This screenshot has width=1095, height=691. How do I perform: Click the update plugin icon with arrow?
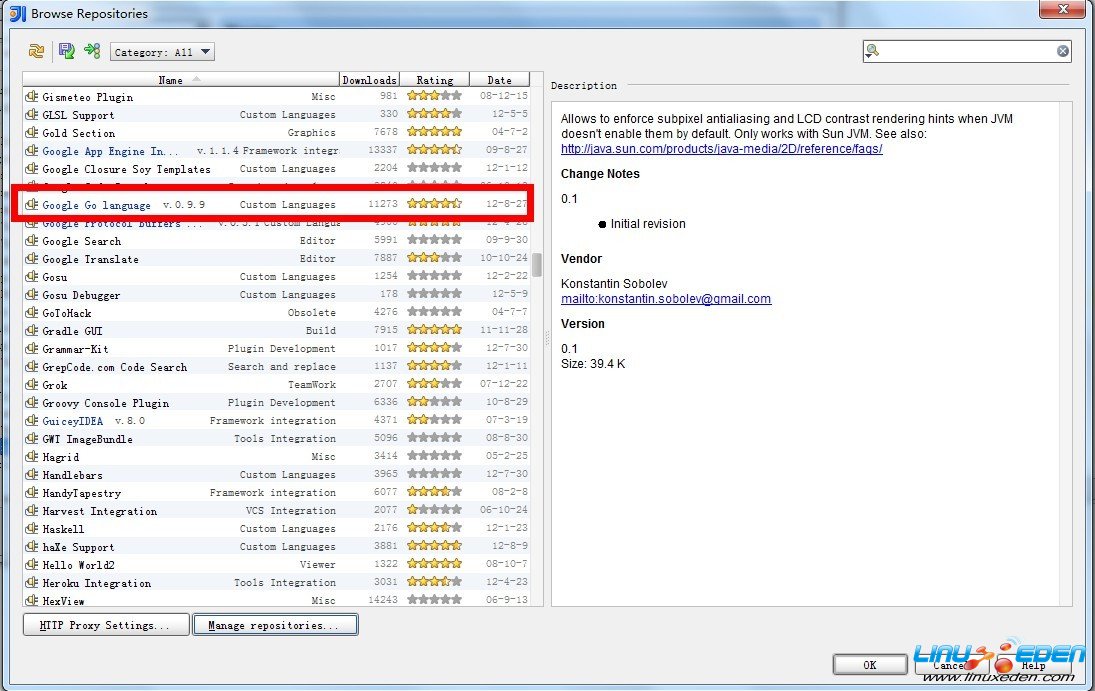[92, 50]
